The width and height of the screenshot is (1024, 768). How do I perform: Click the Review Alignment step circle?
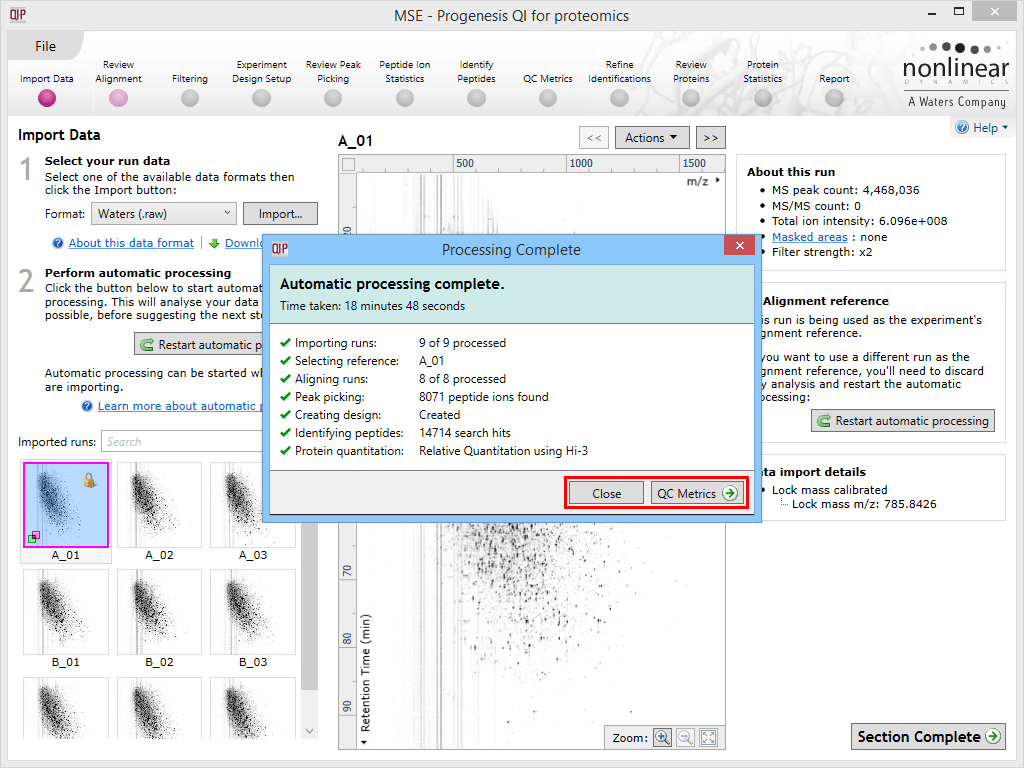pos(118,98)
